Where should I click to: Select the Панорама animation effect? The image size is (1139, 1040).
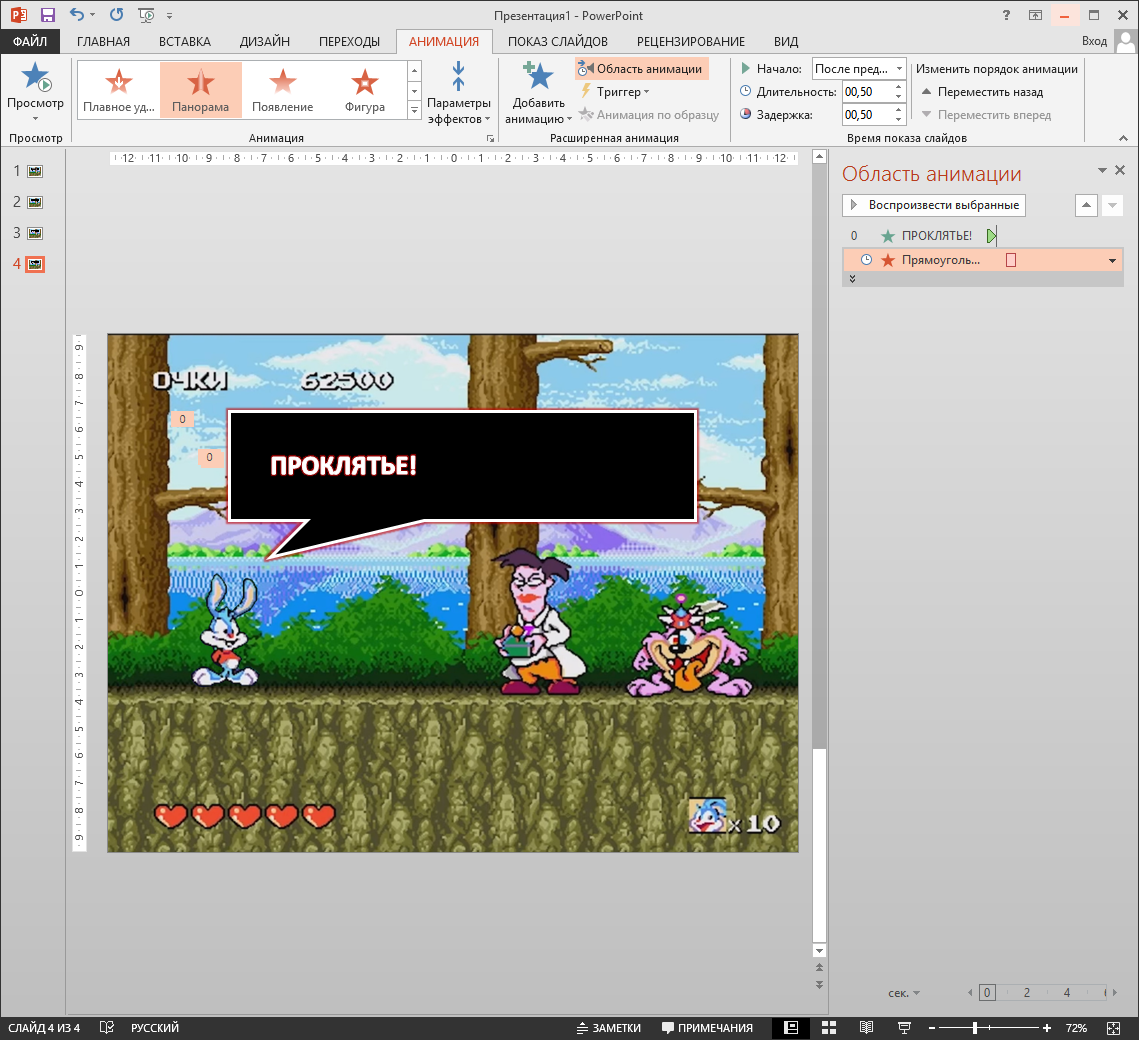(200, 89)
